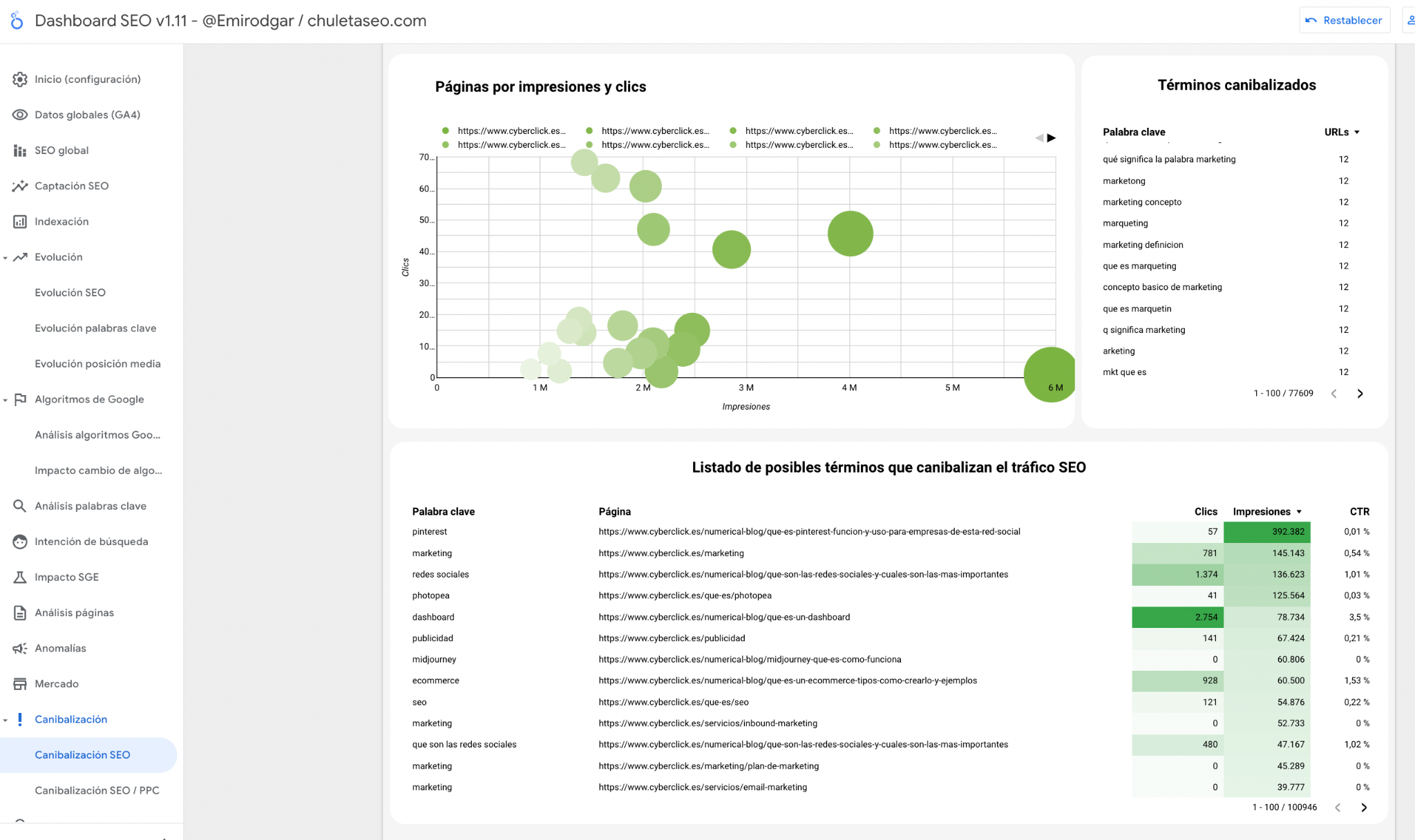Screen dimensions: 1415x840
Task: Go to next page of Términos canibalizados table
Action: (1360, 394)
